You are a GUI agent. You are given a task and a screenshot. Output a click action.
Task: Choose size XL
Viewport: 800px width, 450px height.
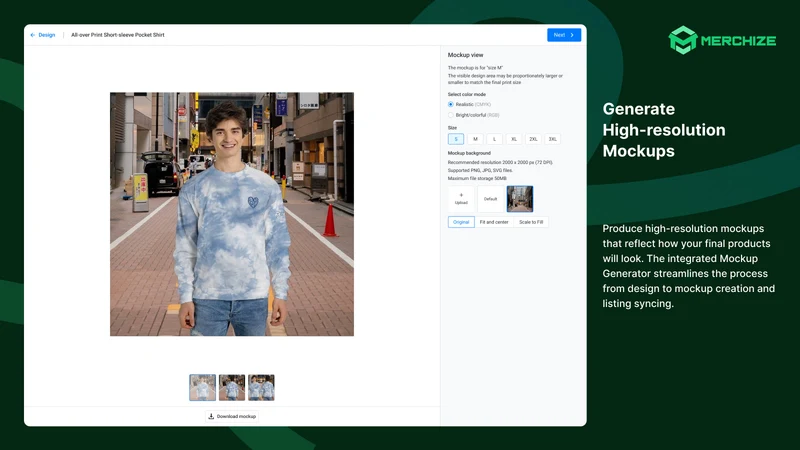514,139
